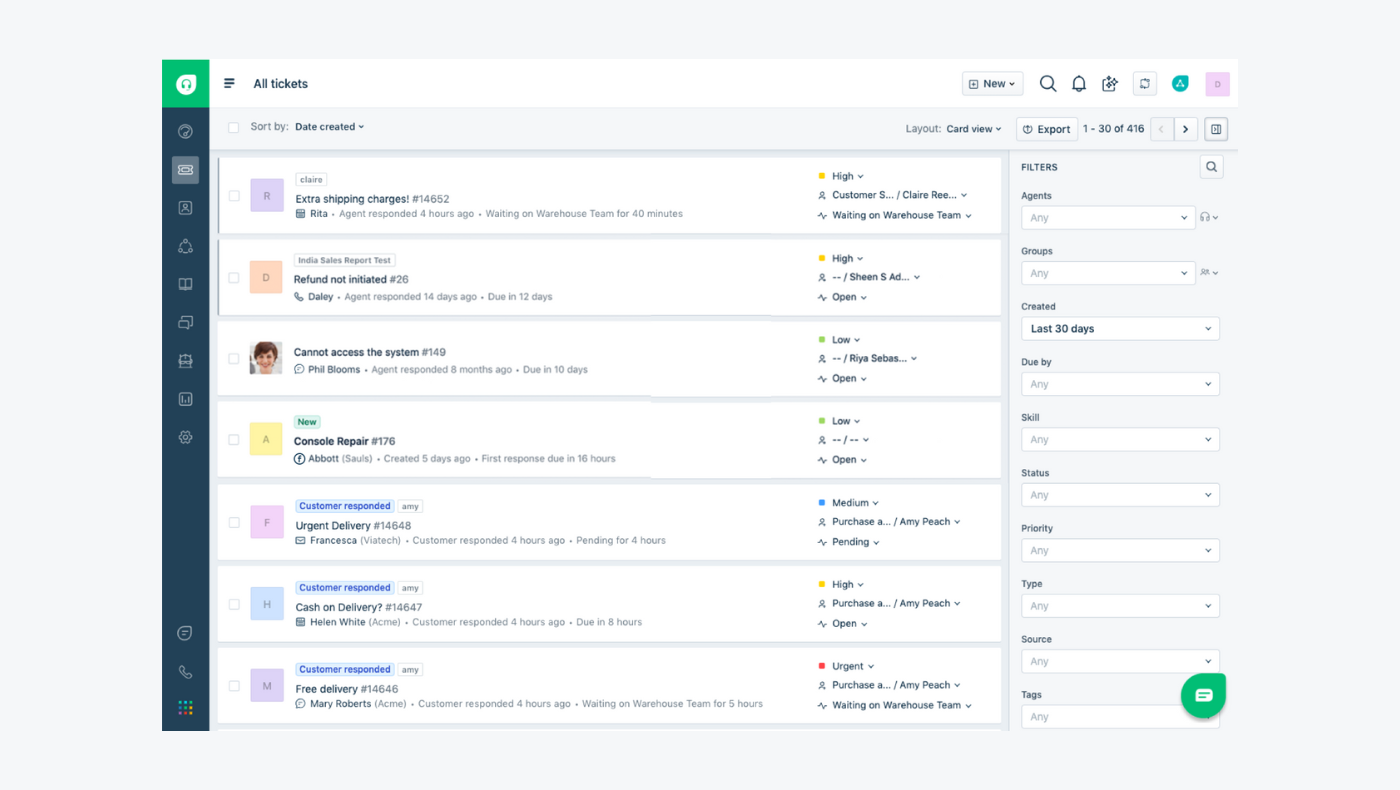Open the pink D profile avatar
The image size is (1400, 790).
point(1217,84)
